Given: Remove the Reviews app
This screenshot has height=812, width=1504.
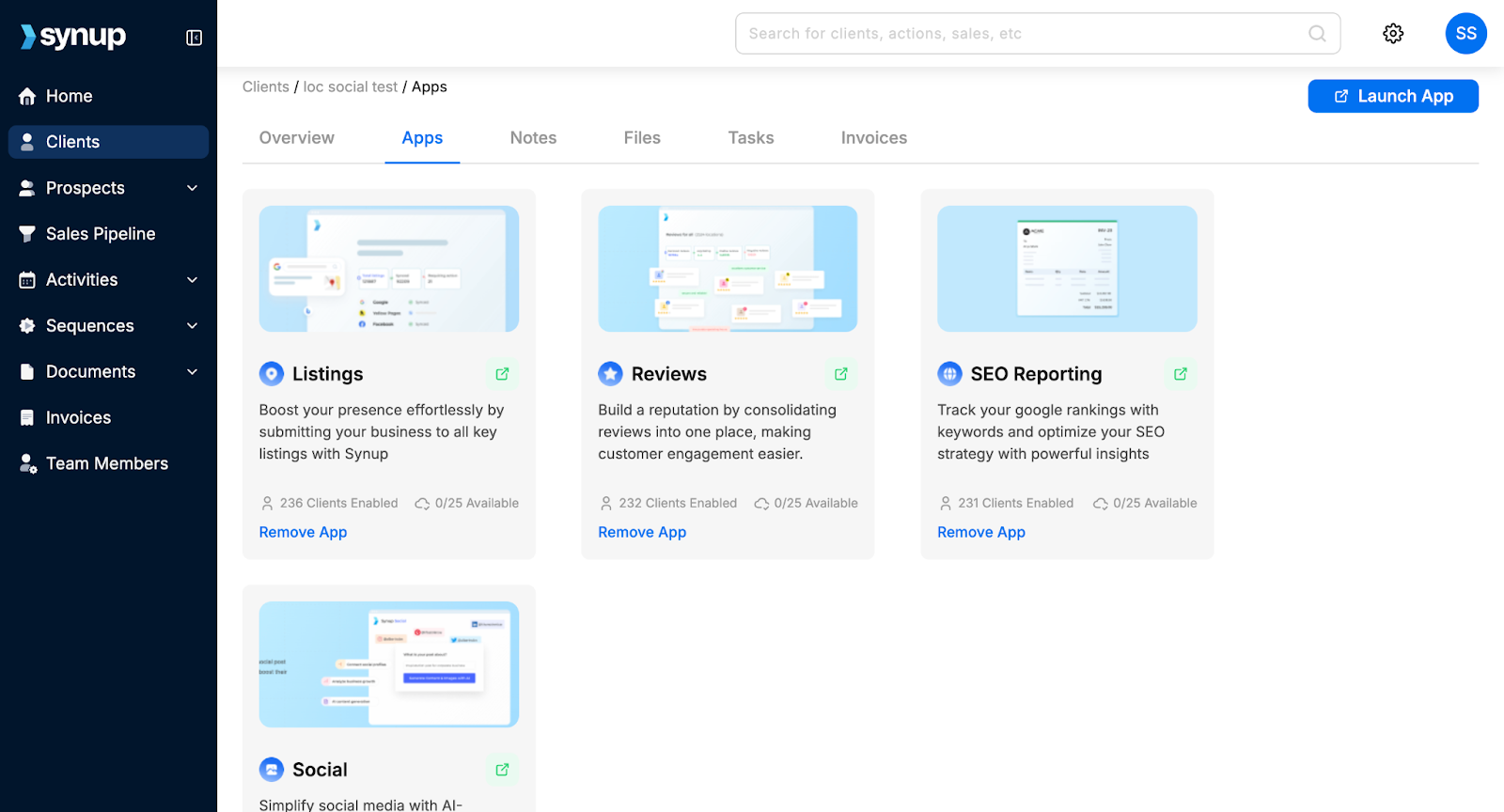Looking at the screenshot, I should [642, 532].
